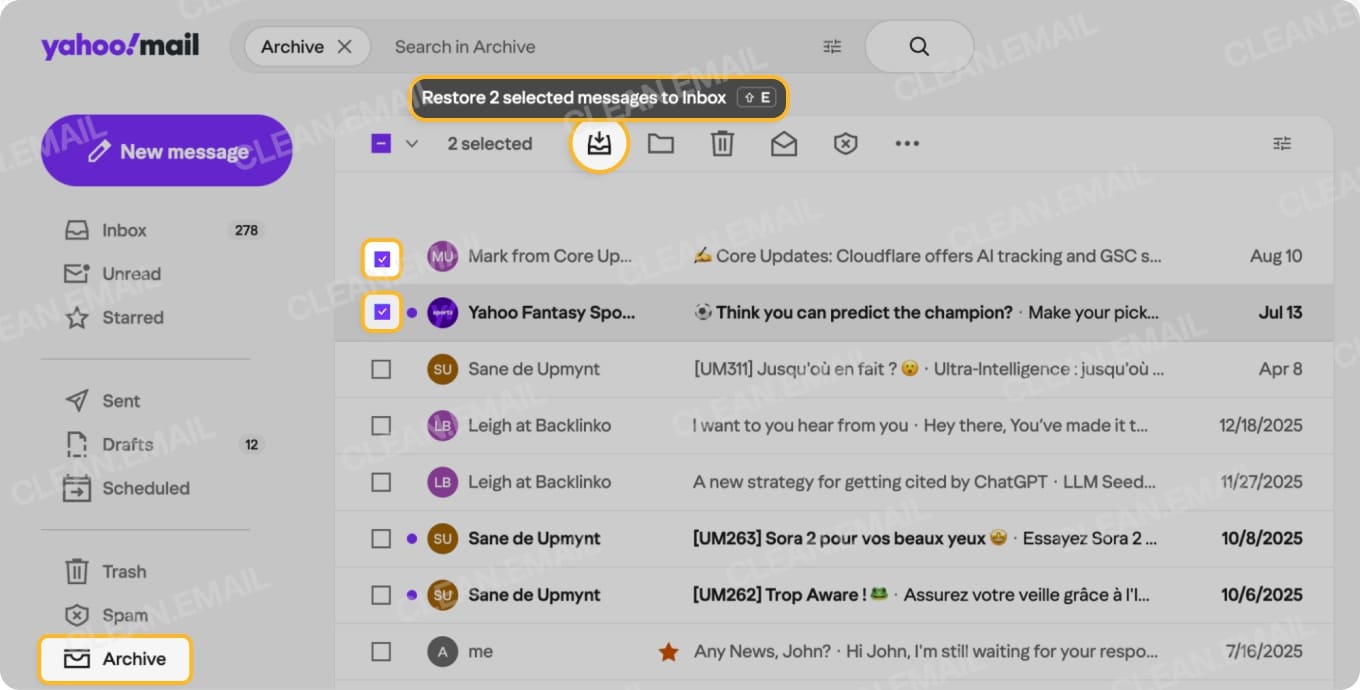Open the Starred view
Screen dimensions: 1360x690
(132, 318)
